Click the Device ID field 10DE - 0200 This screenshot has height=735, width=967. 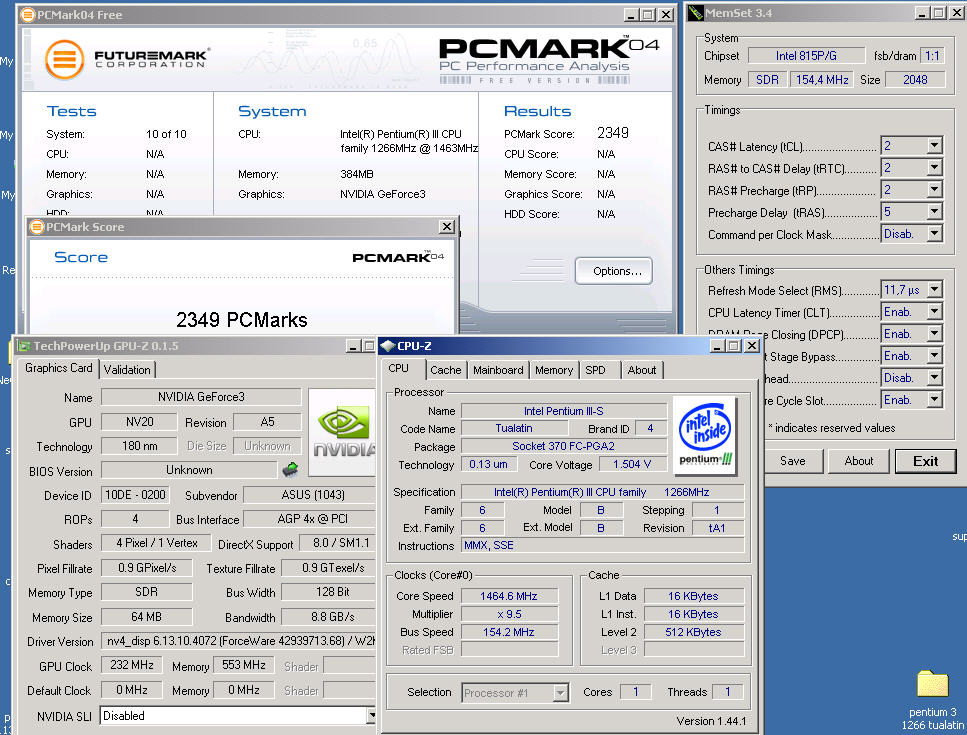(135, 495)
